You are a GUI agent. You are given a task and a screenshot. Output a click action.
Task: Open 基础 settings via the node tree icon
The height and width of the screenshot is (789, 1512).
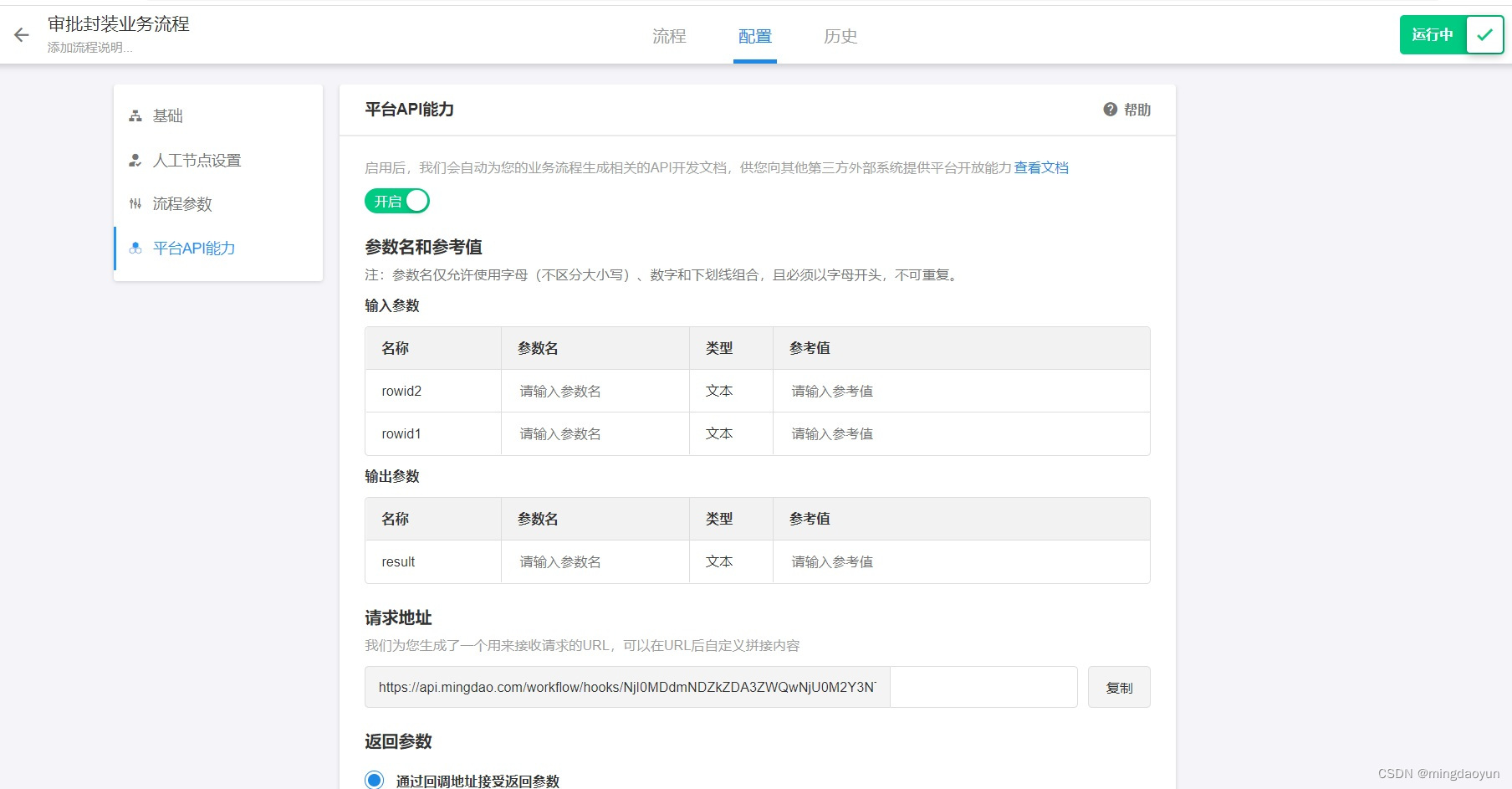pos(135,116)
